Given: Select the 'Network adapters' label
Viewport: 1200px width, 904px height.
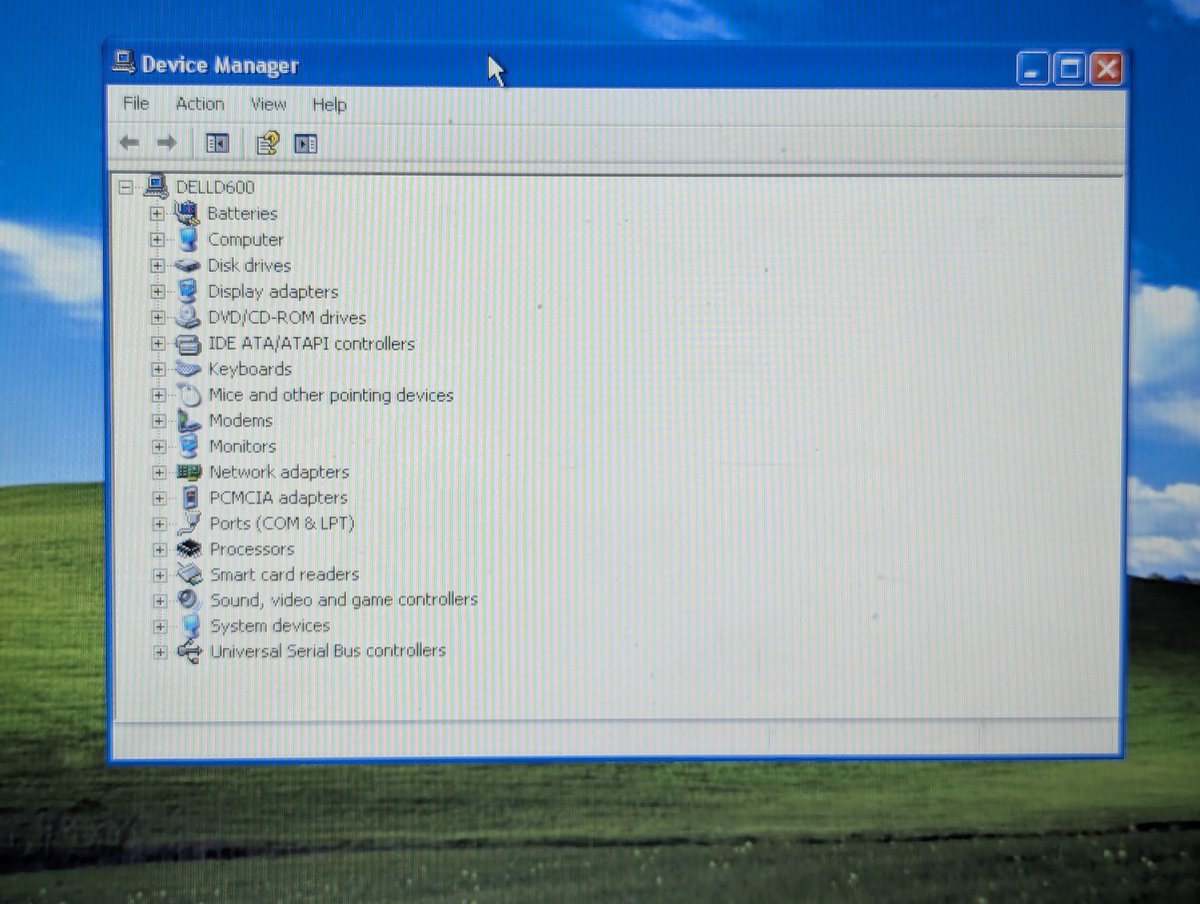Looking at the screenshot, I should [279, 472].
